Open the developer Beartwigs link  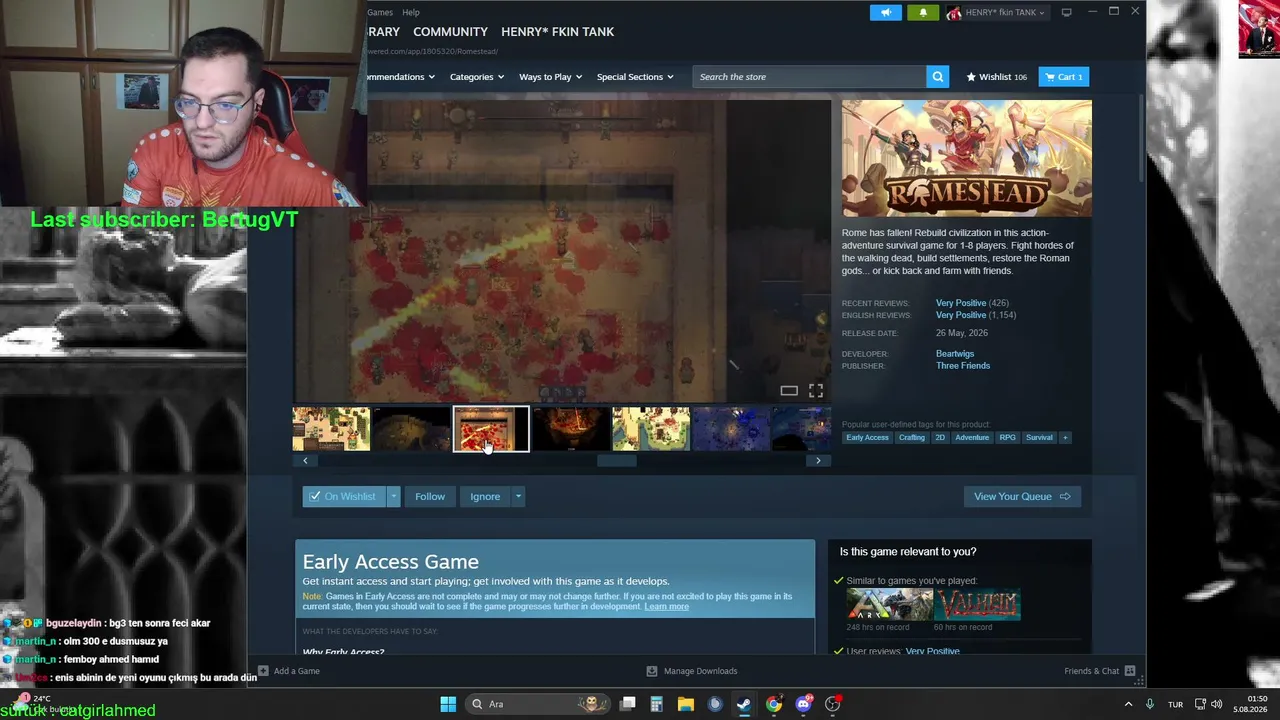coord(955,354)
